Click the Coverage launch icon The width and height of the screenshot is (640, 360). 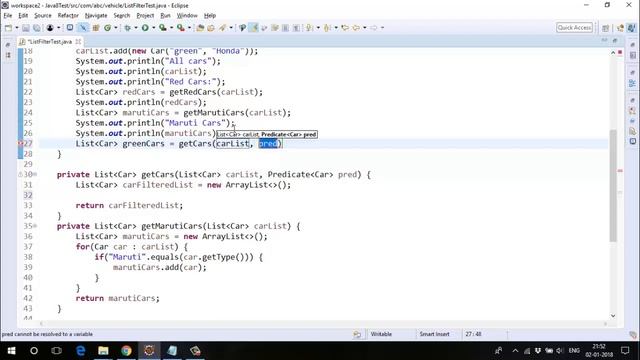[163, 28]
